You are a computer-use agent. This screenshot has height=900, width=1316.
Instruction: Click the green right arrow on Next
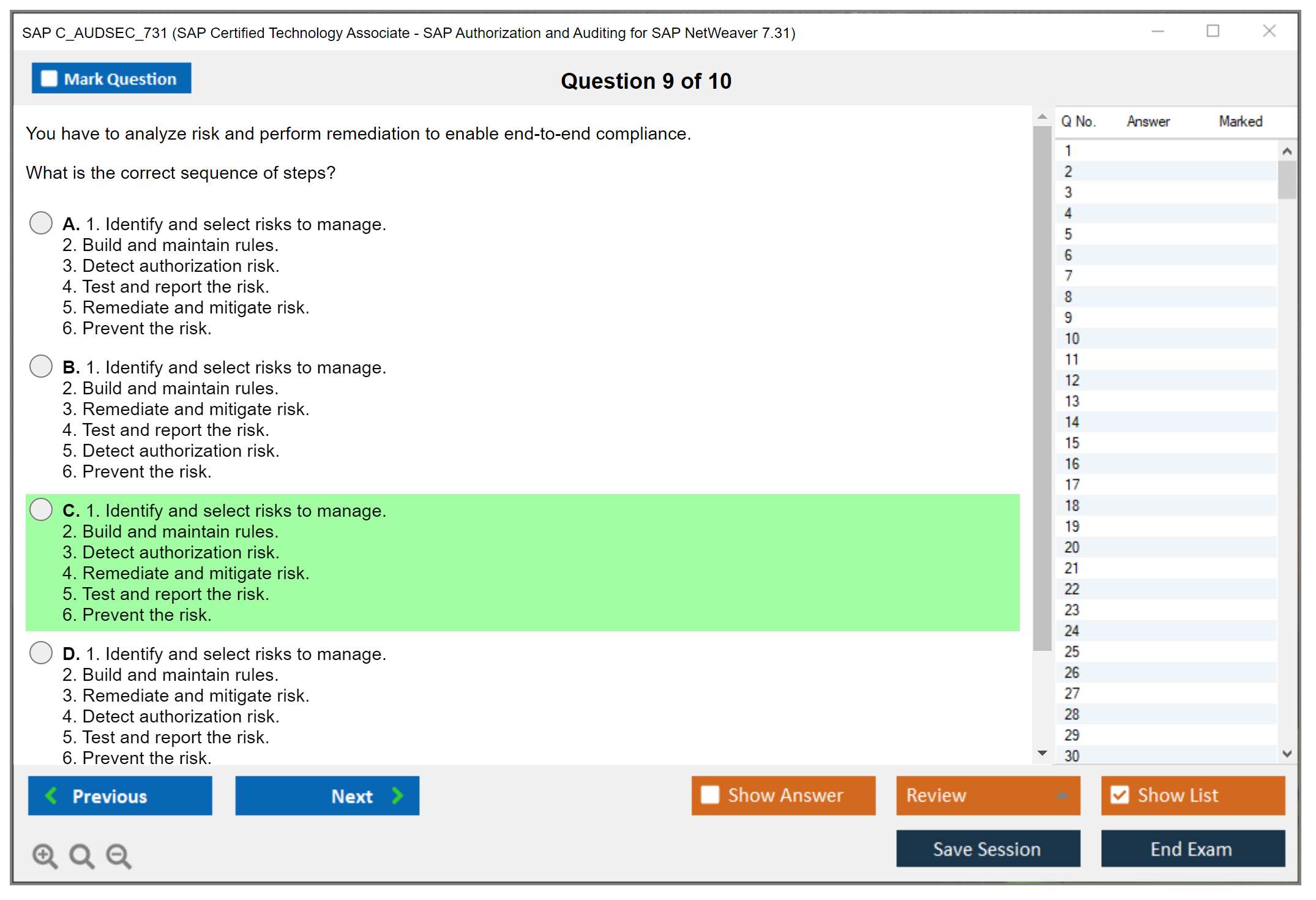(x=397, y=795)
